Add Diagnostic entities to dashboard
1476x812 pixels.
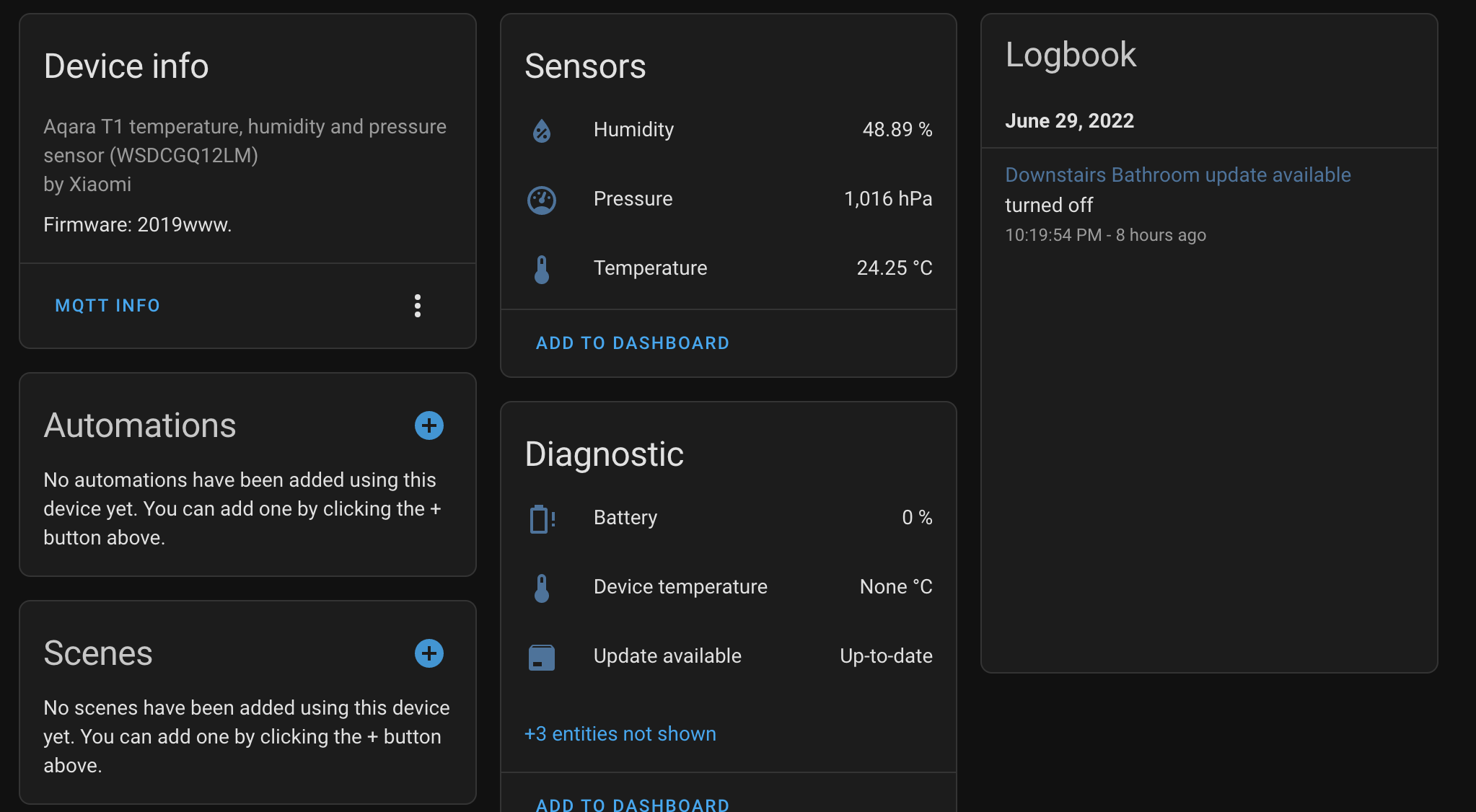pos(632,803)
